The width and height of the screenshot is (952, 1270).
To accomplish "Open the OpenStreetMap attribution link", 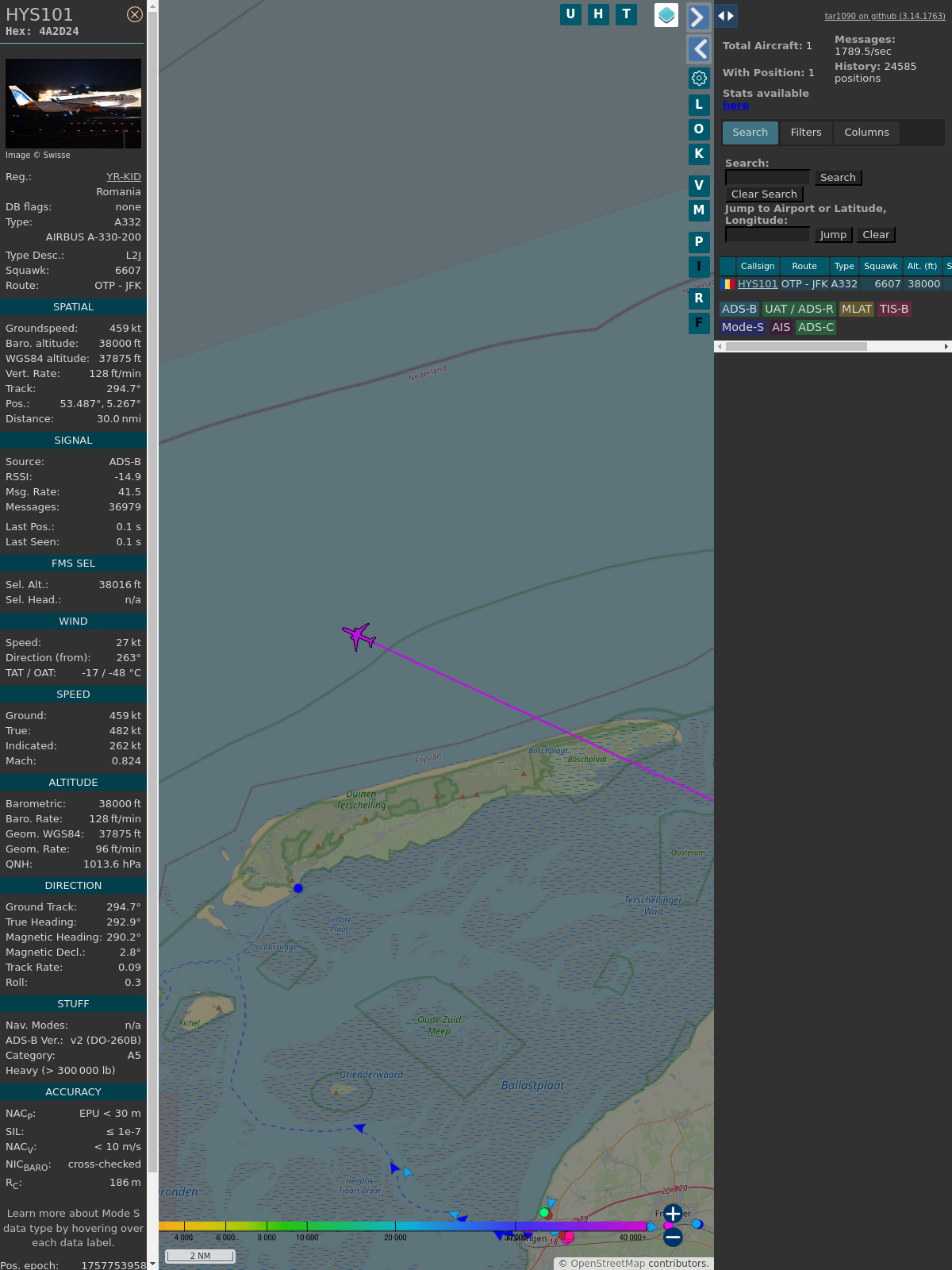I will [609, 1264].
